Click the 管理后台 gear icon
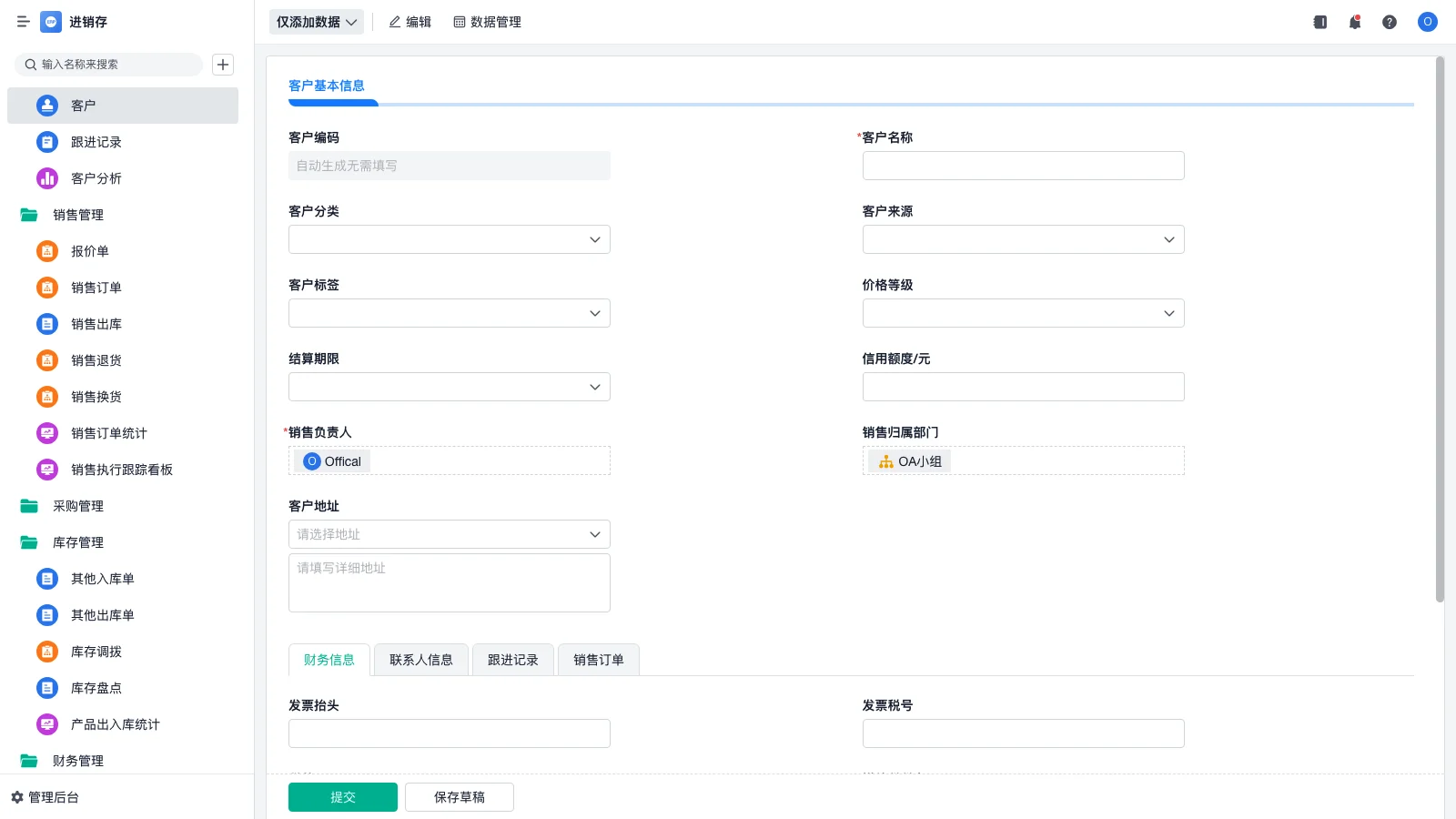1456x819 pixels. pos(17,797)
